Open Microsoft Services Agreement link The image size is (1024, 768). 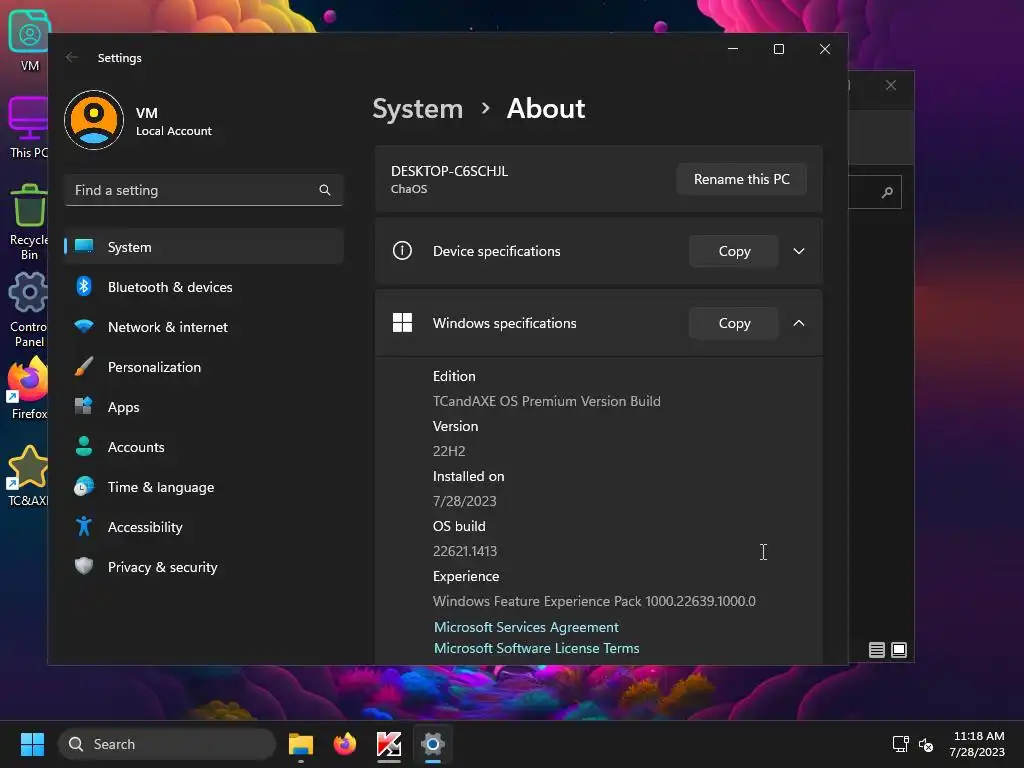[526, 627]
